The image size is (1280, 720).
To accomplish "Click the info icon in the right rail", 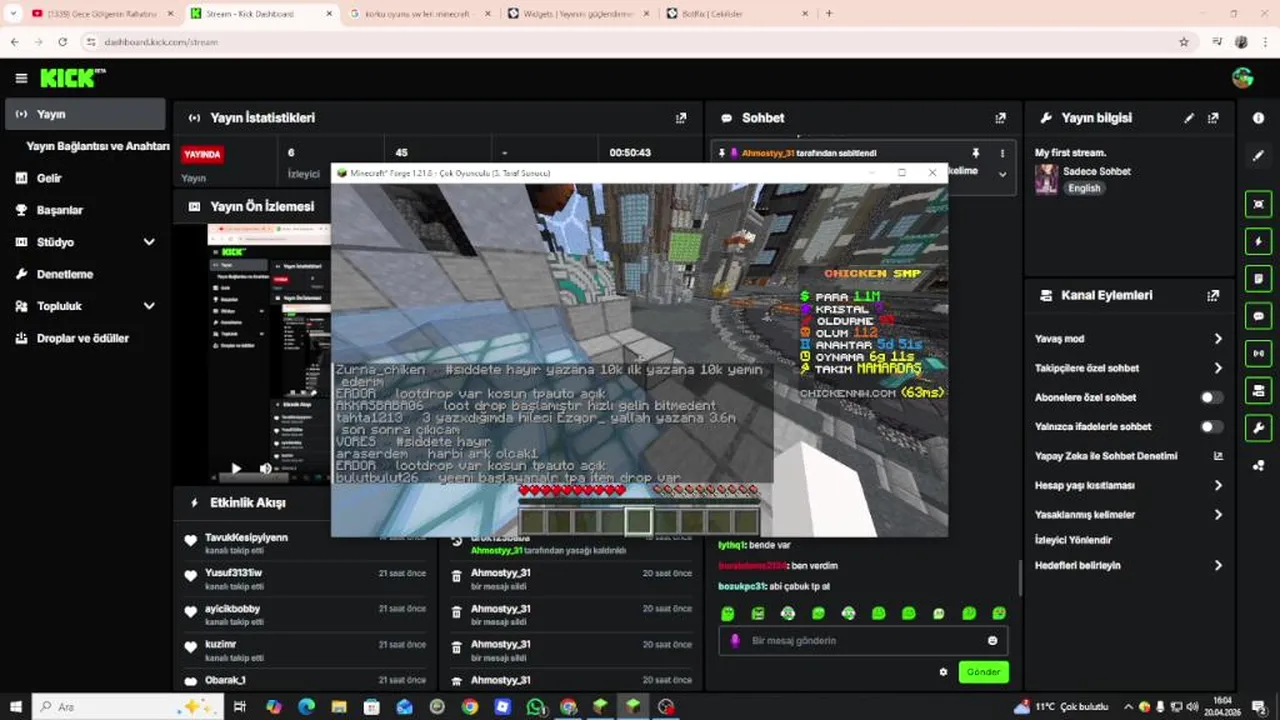I will (x=1258, y=118).
